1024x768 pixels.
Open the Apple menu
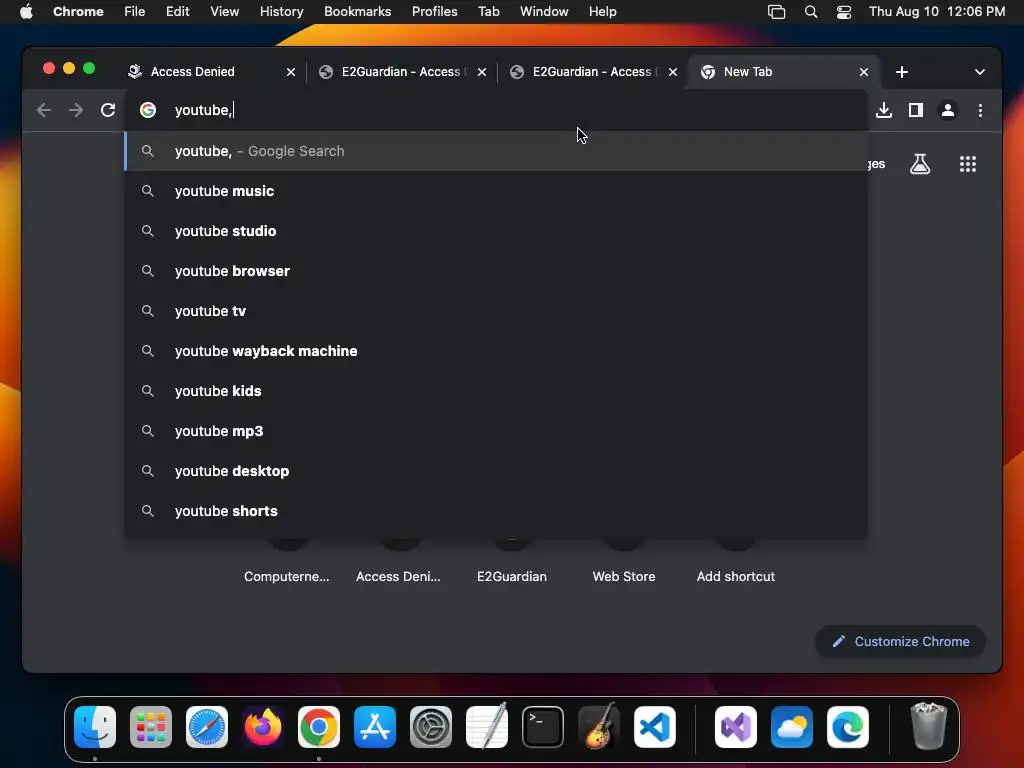pyautogui.click(x=26, y=12)
